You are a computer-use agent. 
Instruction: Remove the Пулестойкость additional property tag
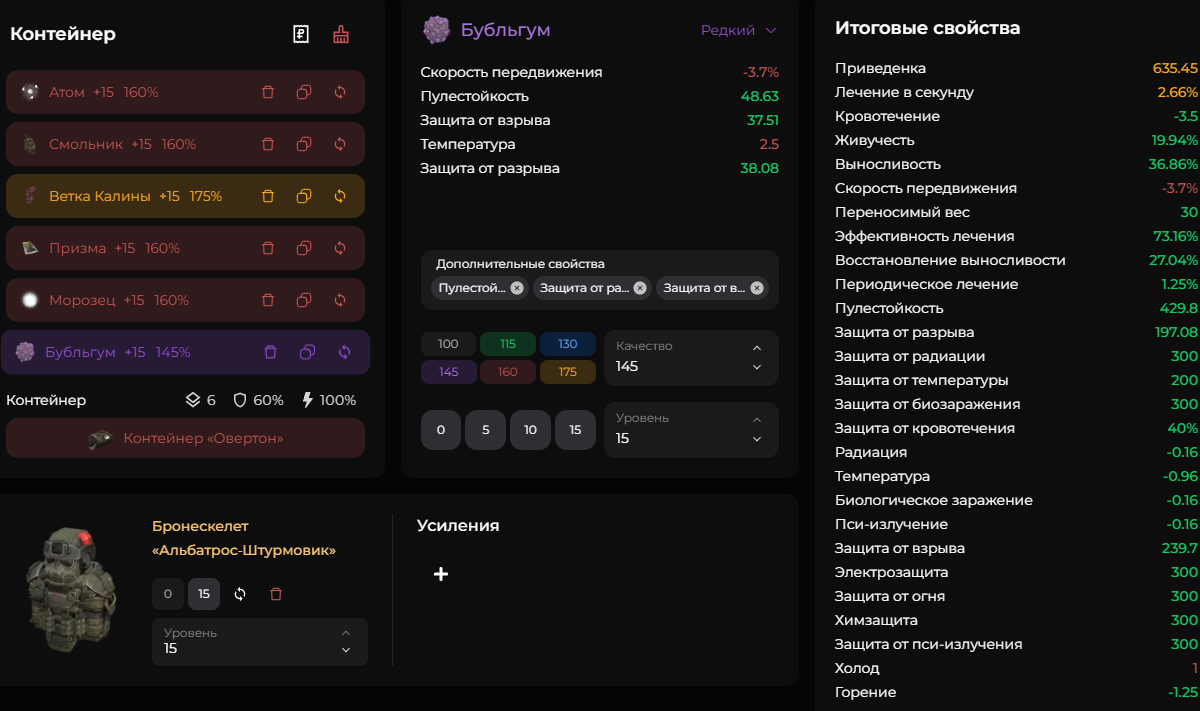[x=516, y=288]
